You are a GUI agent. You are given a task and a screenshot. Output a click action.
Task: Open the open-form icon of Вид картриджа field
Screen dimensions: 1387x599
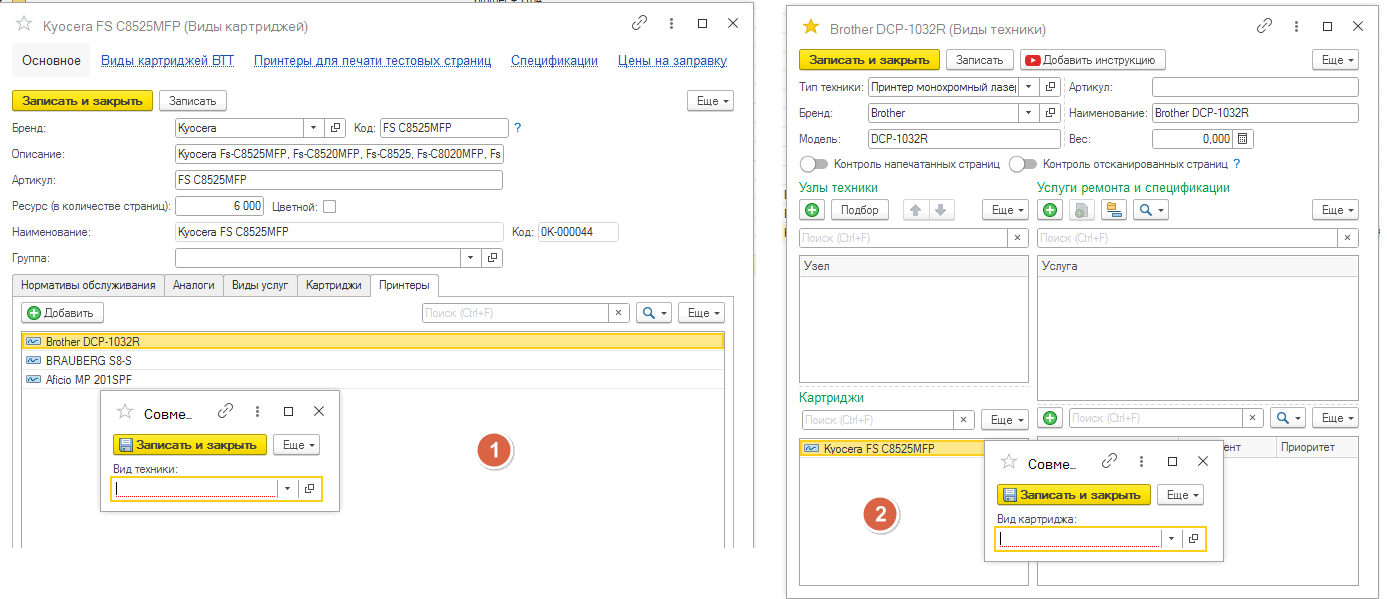coord(1194,538)
